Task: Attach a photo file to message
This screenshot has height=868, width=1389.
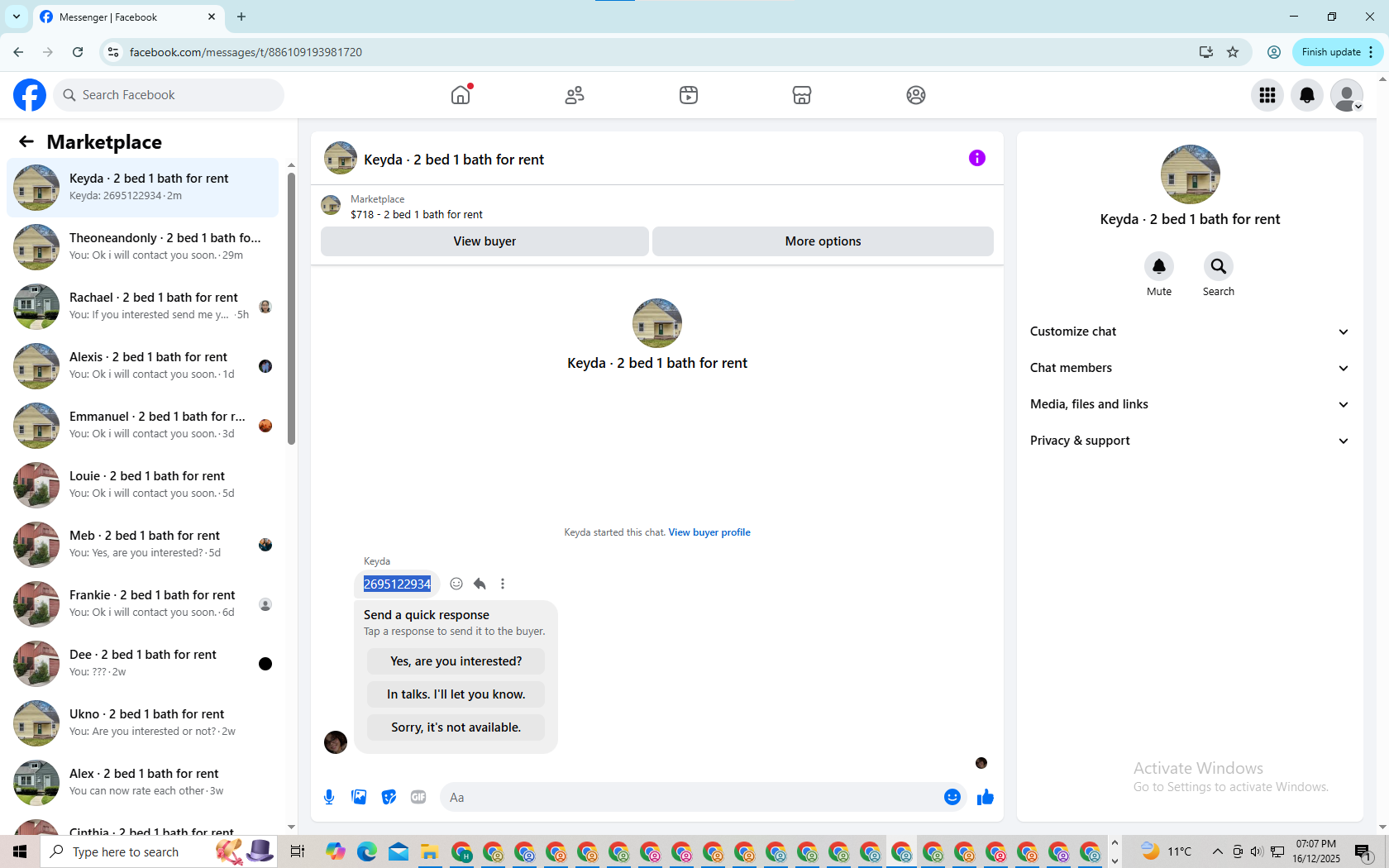Action: point(359,797)
